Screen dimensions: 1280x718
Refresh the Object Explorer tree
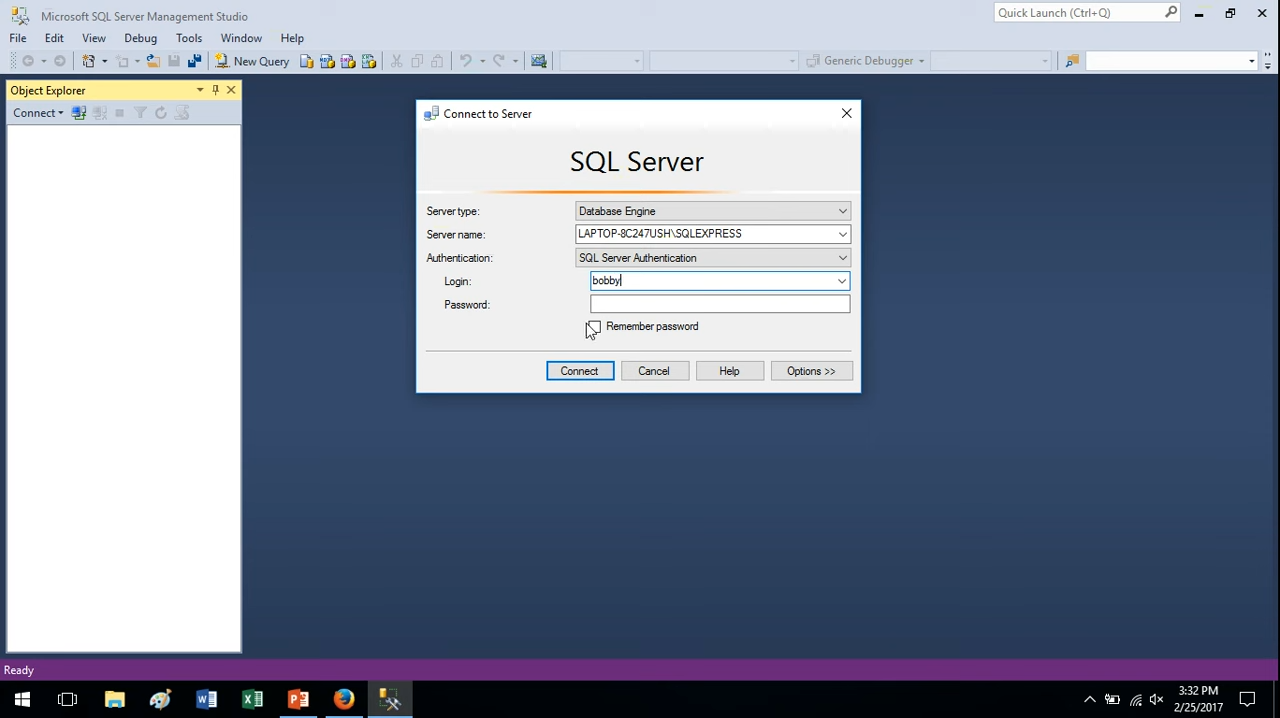[x=160, y=112]
